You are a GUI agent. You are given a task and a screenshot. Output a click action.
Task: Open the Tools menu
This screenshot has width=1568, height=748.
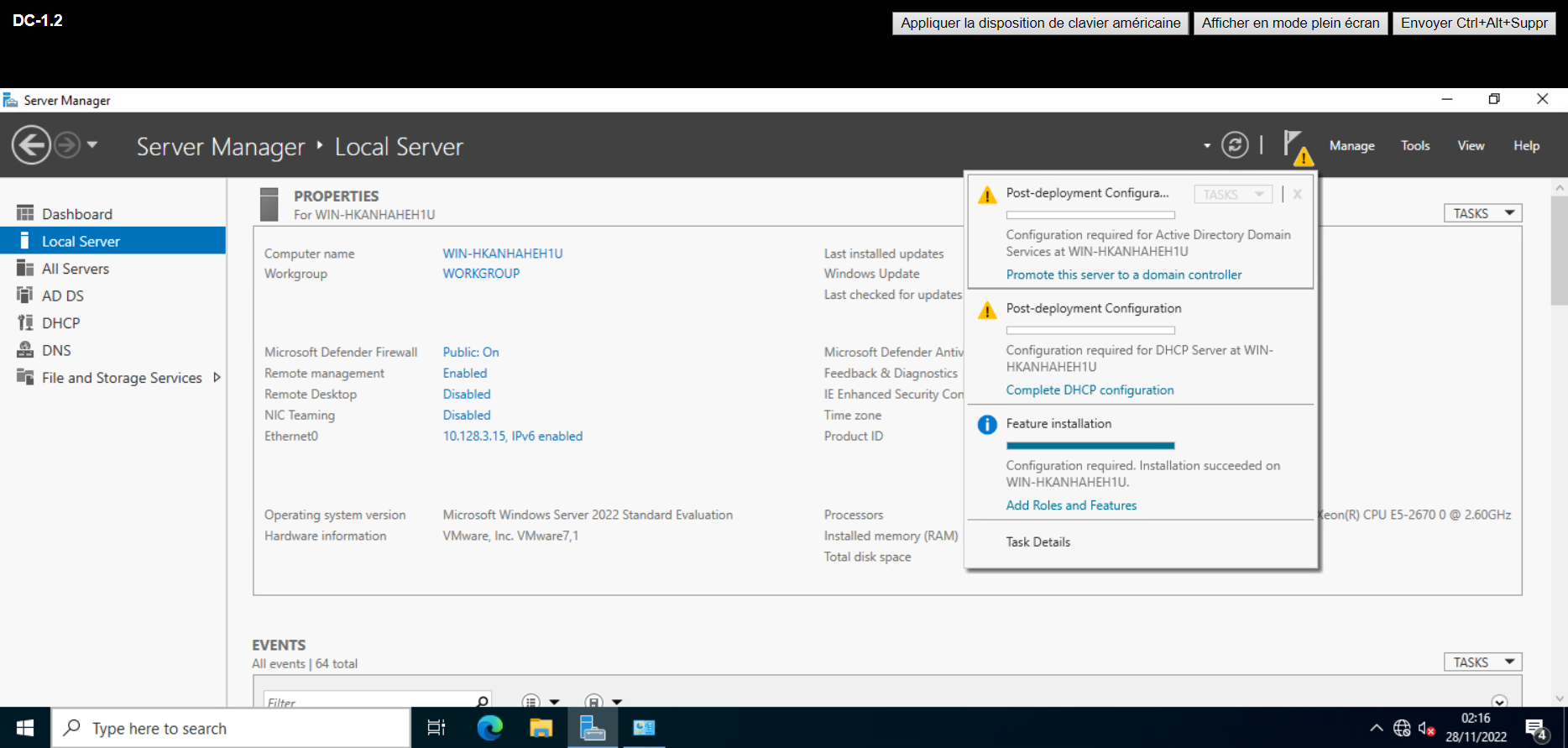(1415, 145)
